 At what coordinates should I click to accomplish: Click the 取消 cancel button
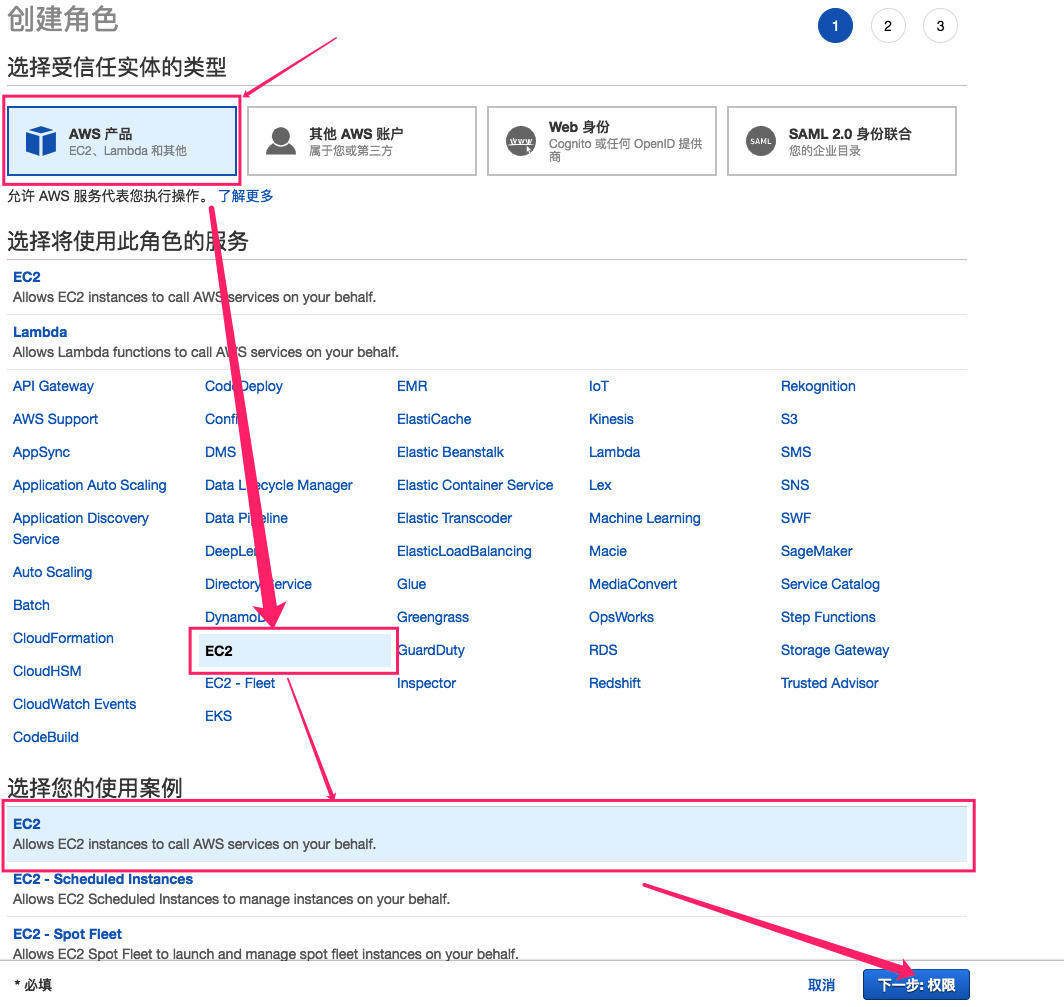tap(821, 985)
